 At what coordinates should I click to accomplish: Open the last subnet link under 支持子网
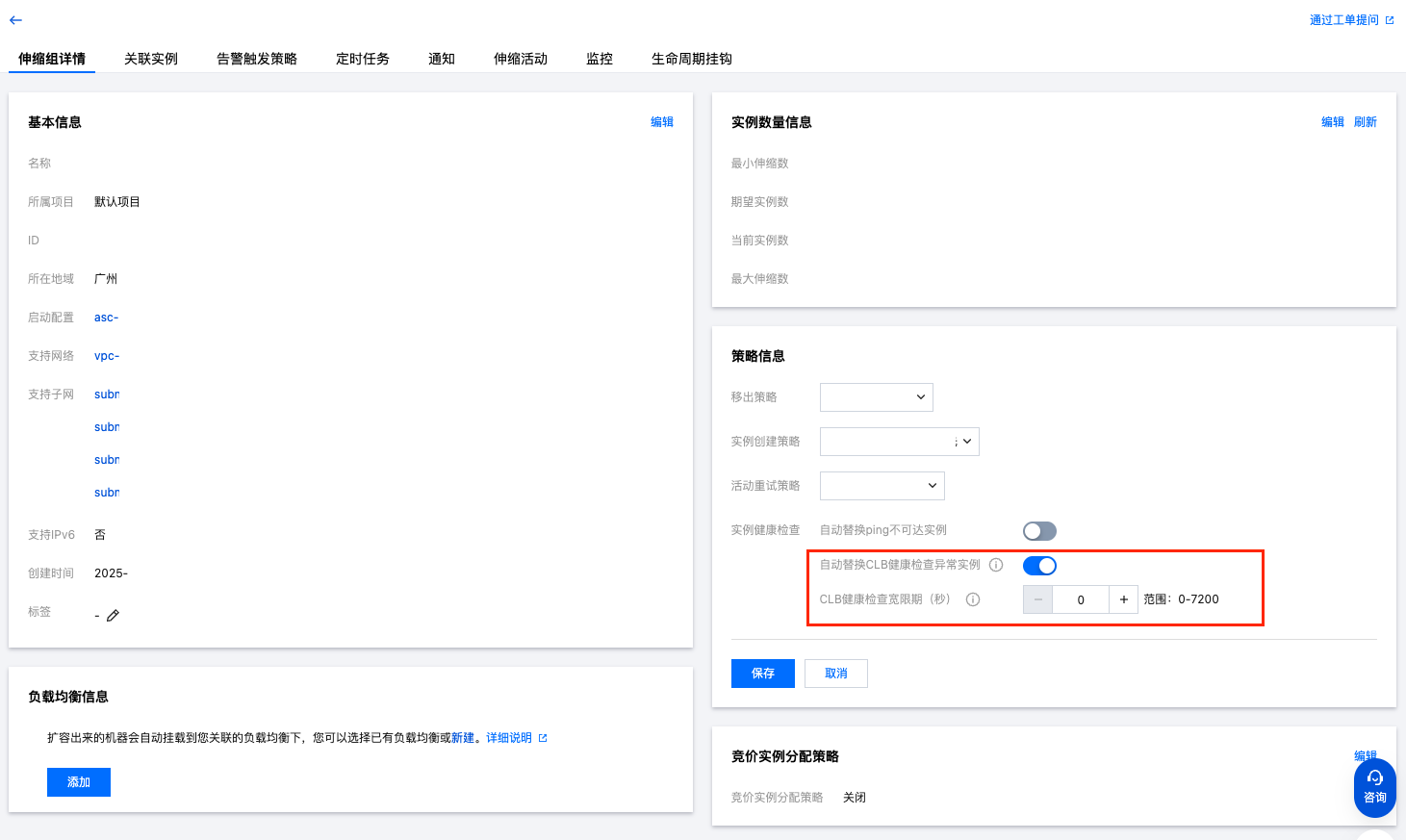tap(107, 493)
